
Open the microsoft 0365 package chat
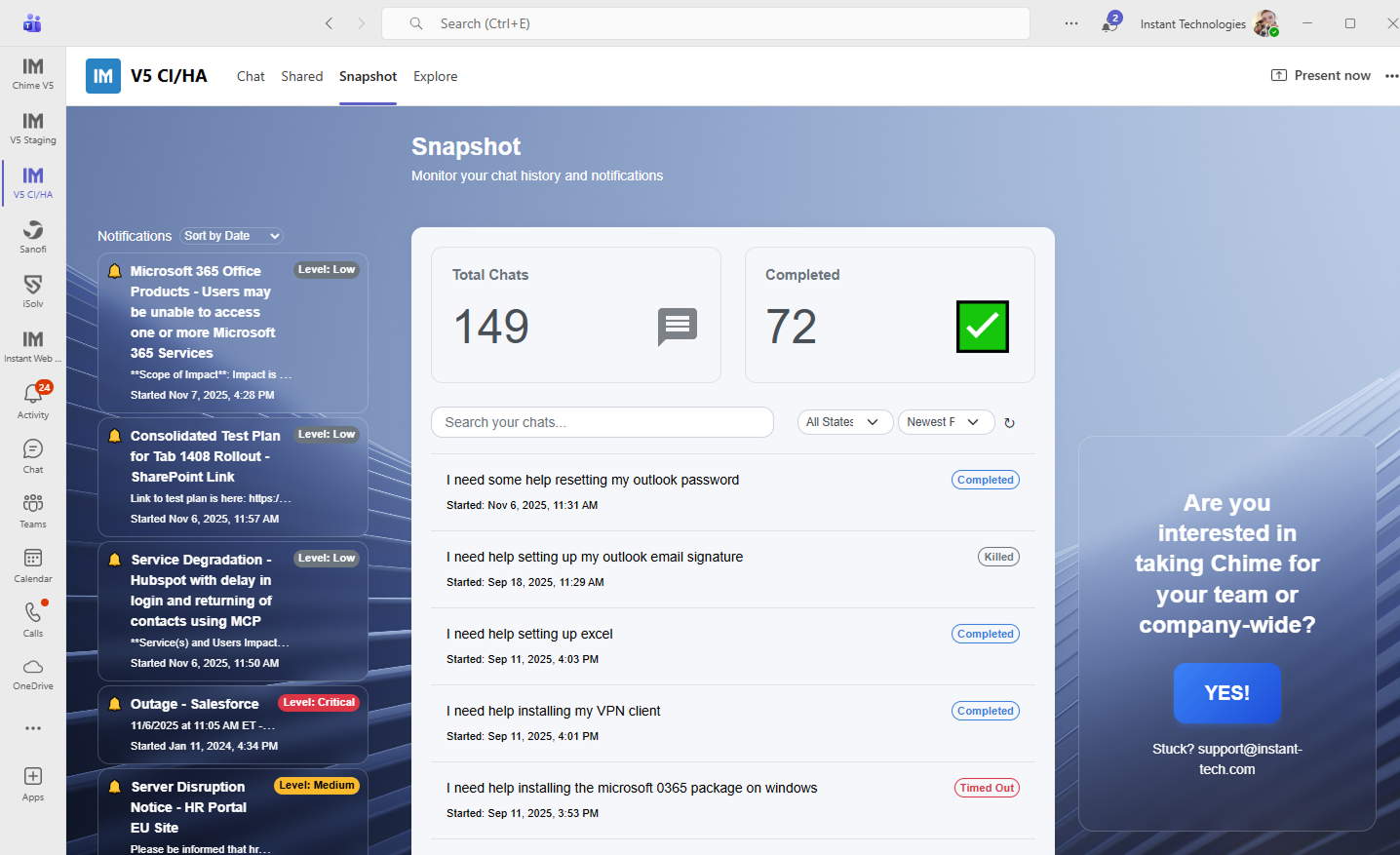(x=733, y=800)
